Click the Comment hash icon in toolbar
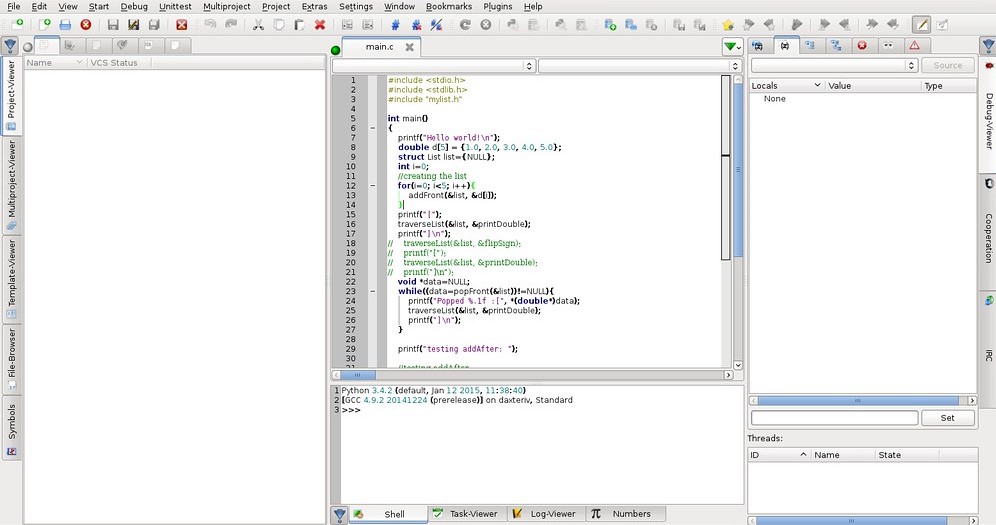Screen dimensions: 996x525 (x=396, y=24)
